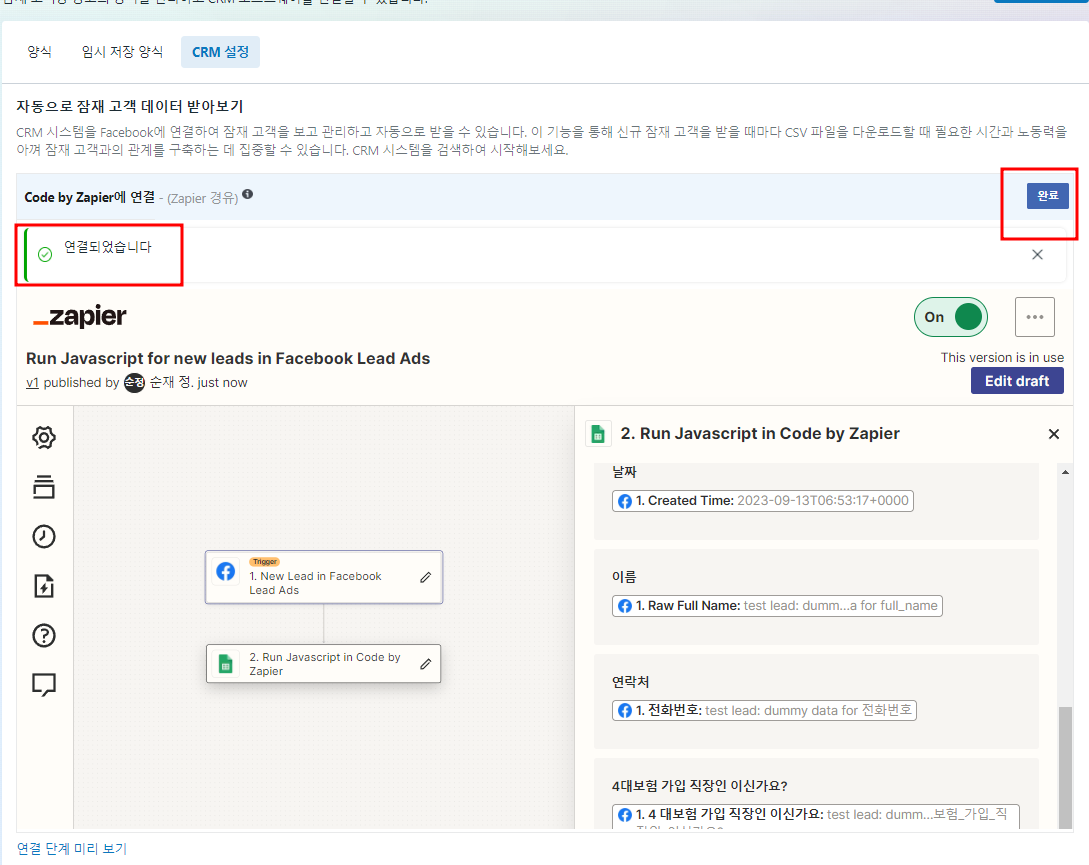The height and width of the screenshot is (865, 1089).
Task: Click the 'Code by Zapier에 연결' heading
Action: (90, 197)
